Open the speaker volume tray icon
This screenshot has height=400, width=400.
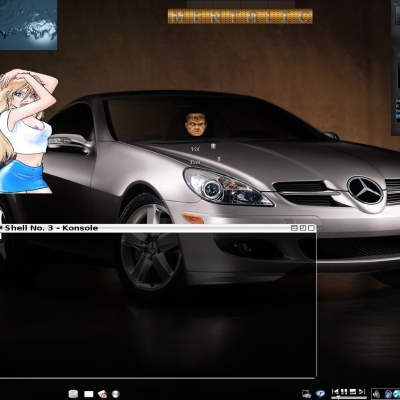(377, 394)
